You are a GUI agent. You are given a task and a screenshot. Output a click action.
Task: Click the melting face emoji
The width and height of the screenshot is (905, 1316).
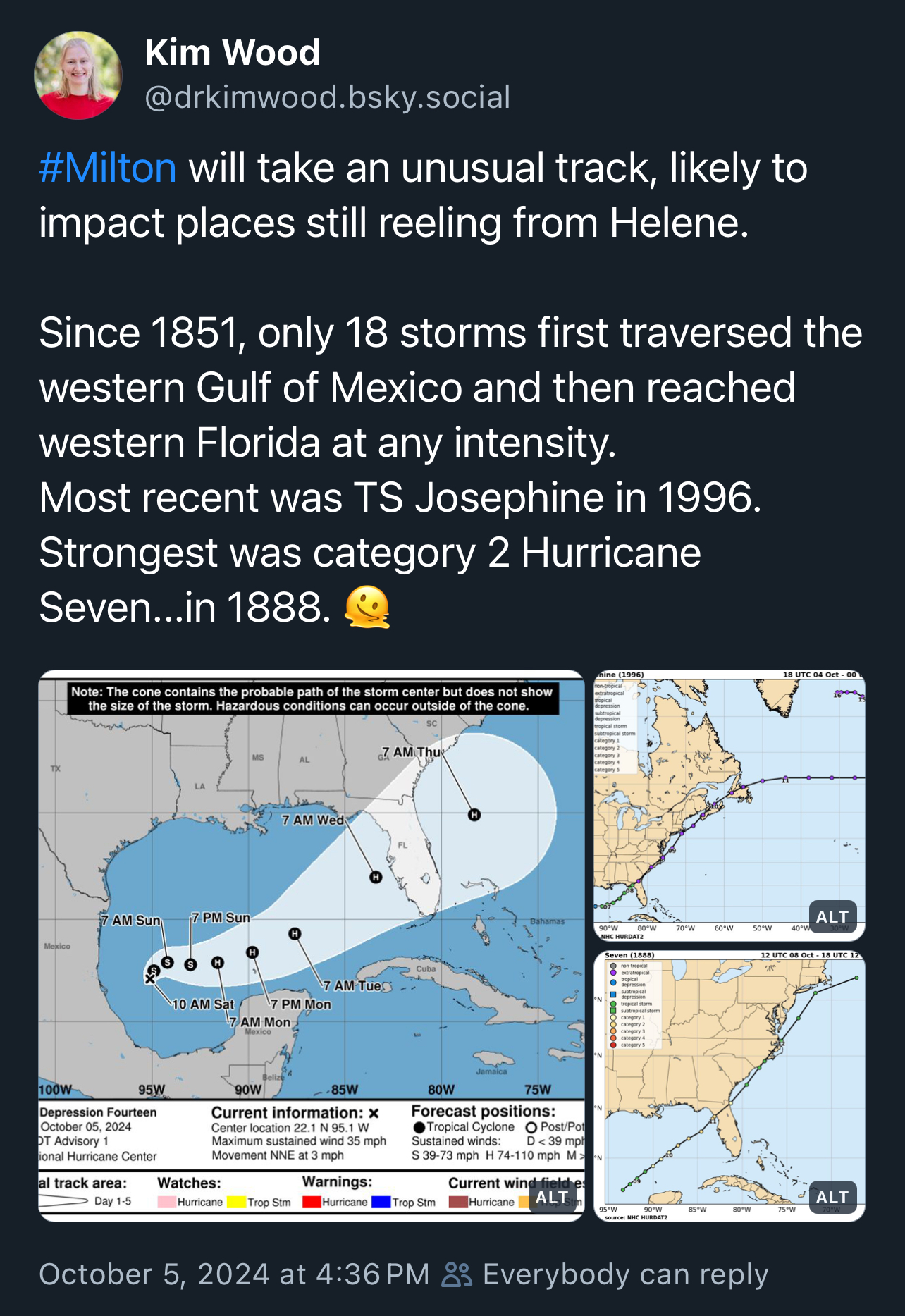[367, 608]
